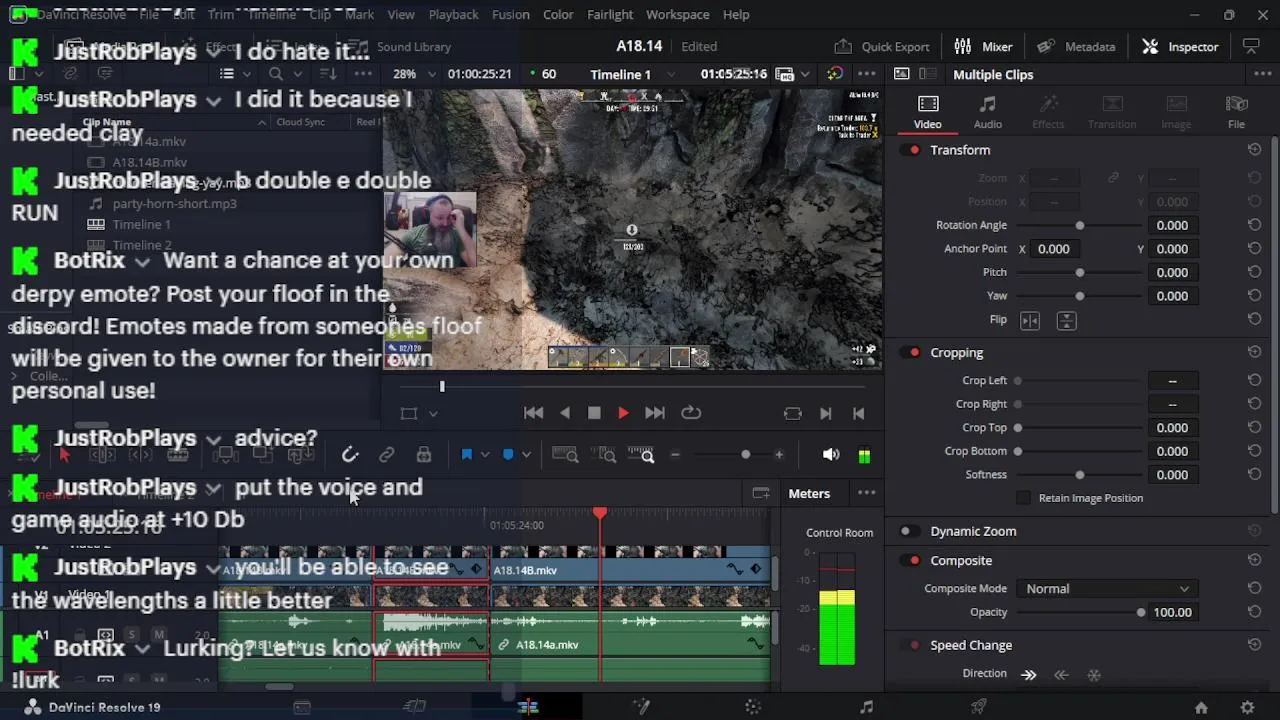Open the Playback menu

tap(453, 14)
